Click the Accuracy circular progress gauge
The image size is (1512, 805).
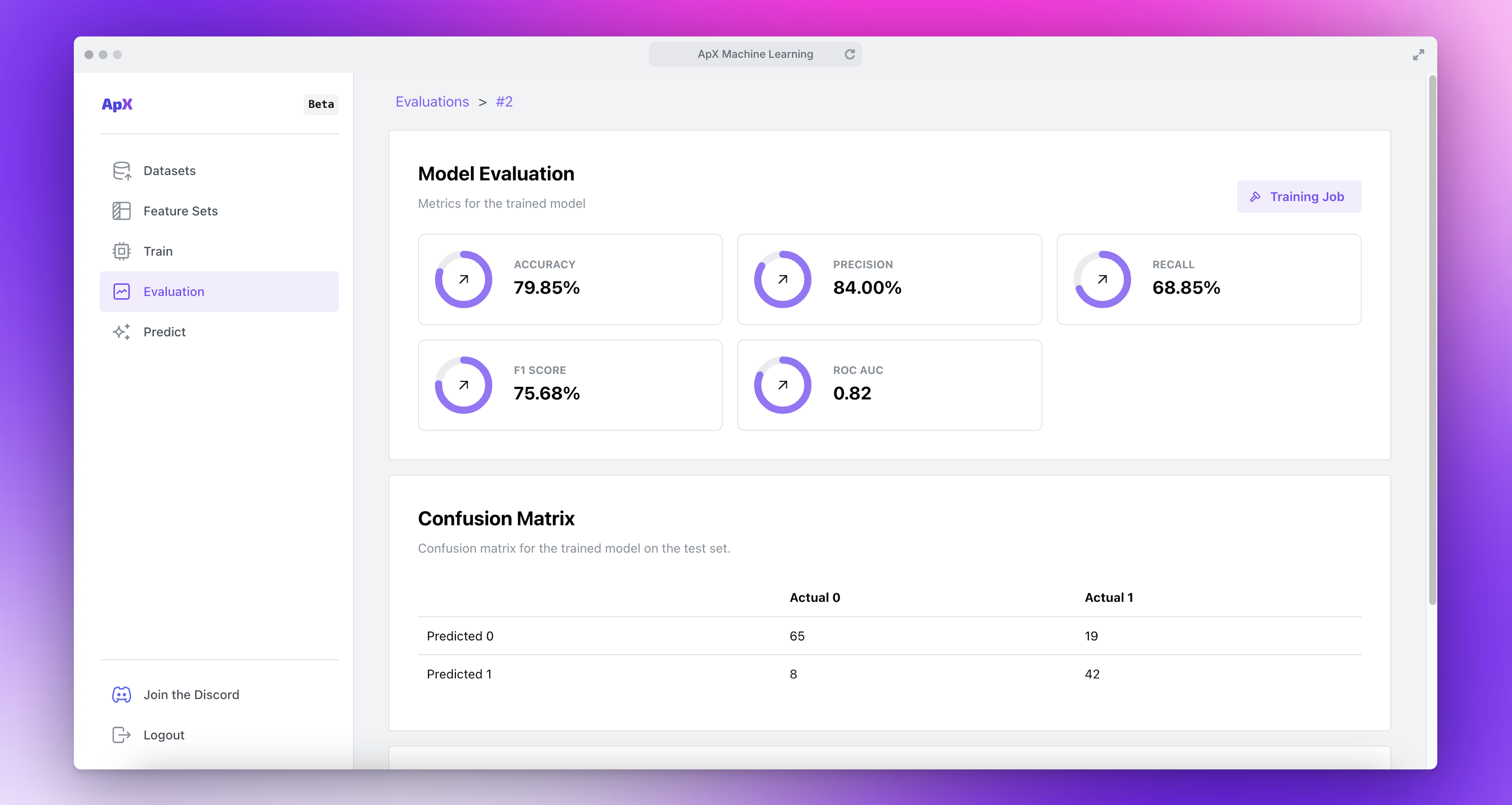463,279
